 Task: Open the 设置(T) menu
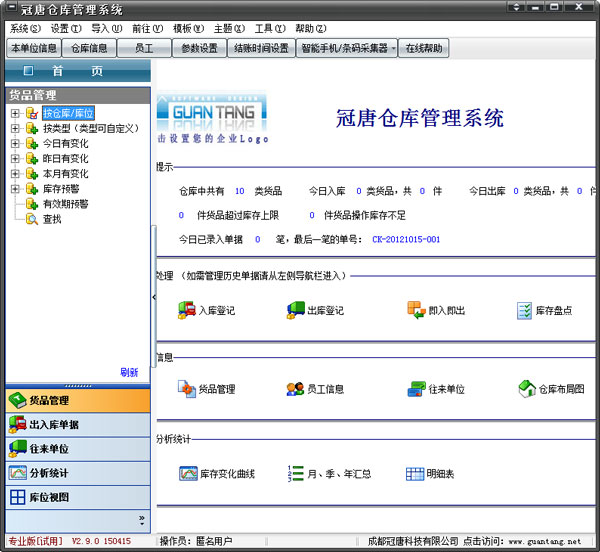66,29
